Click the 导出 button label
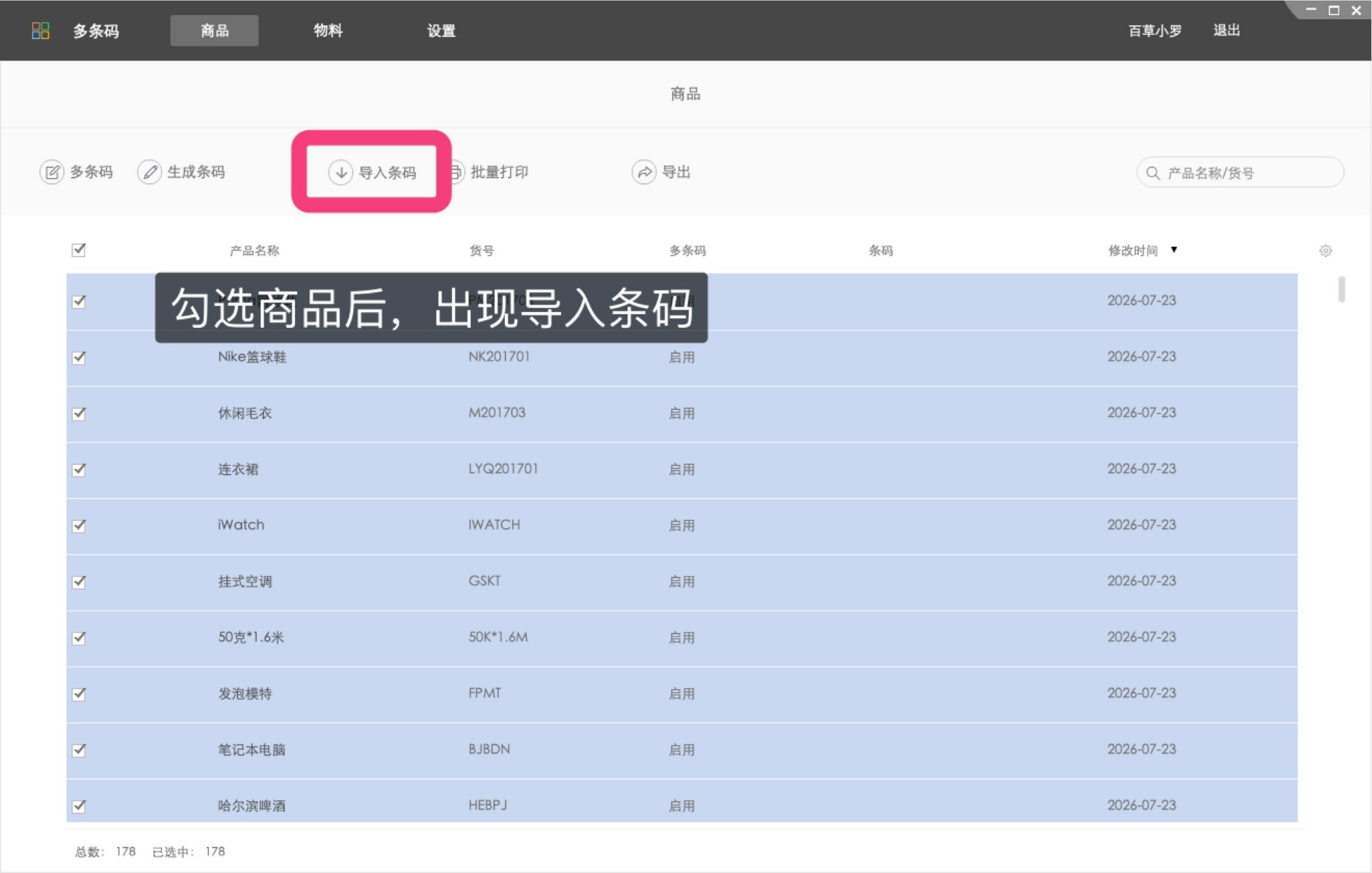The image size is (1372, 873). 676,172
